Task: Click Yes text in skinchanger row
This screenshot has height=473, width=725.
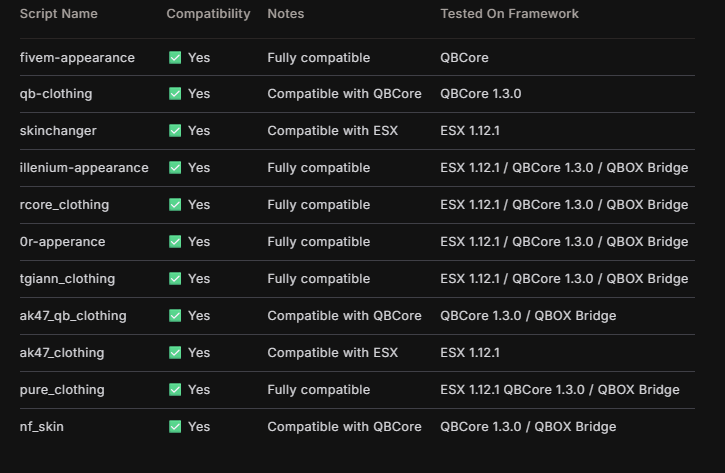Action: tap(199, 131)
